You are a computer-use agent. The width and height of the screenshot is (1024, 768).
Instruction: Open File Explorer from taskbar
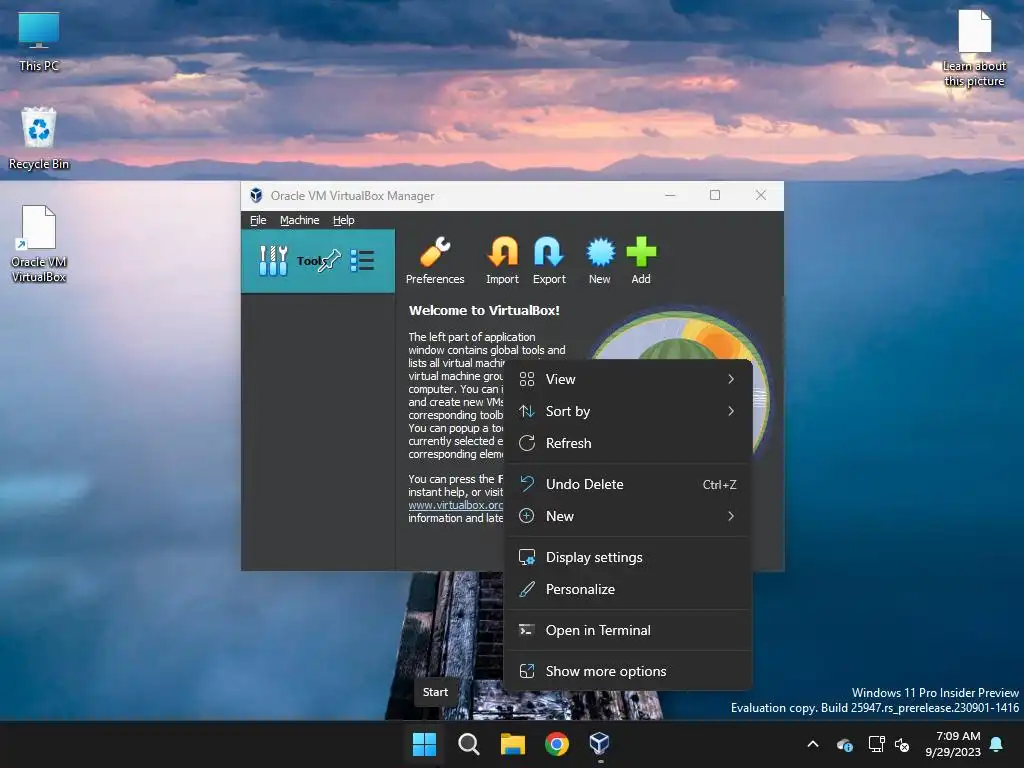pos(513,744)
